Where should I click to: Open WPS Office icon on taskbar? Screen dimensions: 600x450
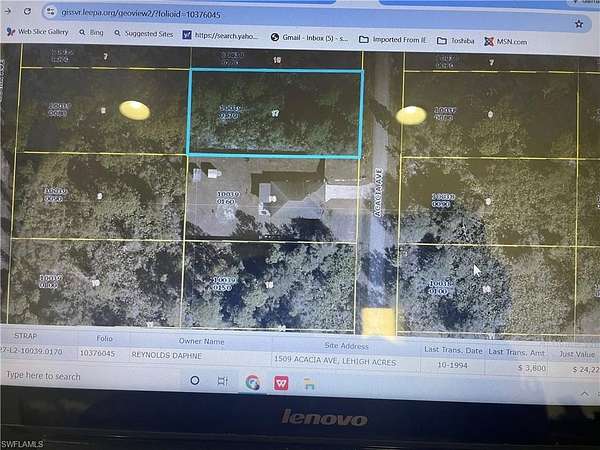(x=281, y=383)
